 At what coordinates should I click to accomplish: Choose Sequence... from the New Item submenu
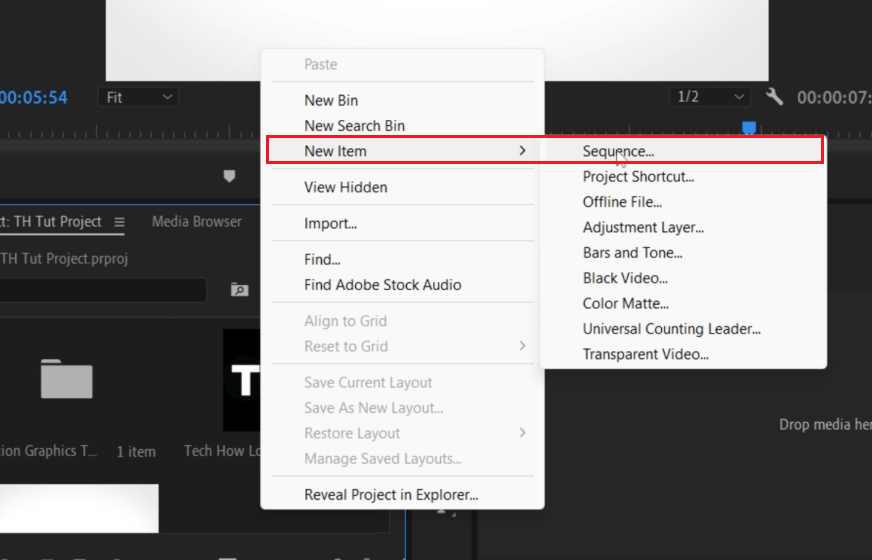pos(618,151)
